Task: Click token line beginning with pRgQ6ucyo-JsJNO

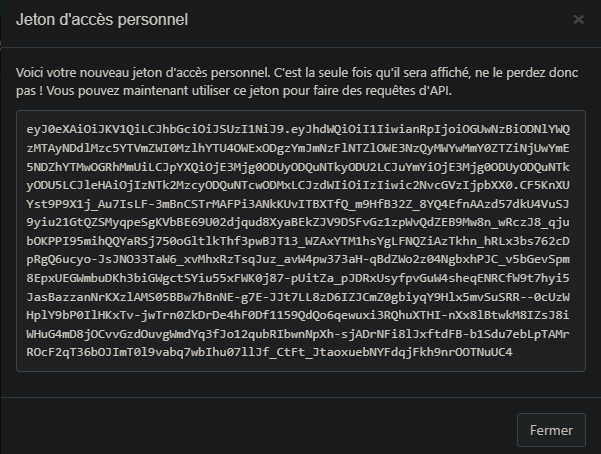Action: coord(298,260)
